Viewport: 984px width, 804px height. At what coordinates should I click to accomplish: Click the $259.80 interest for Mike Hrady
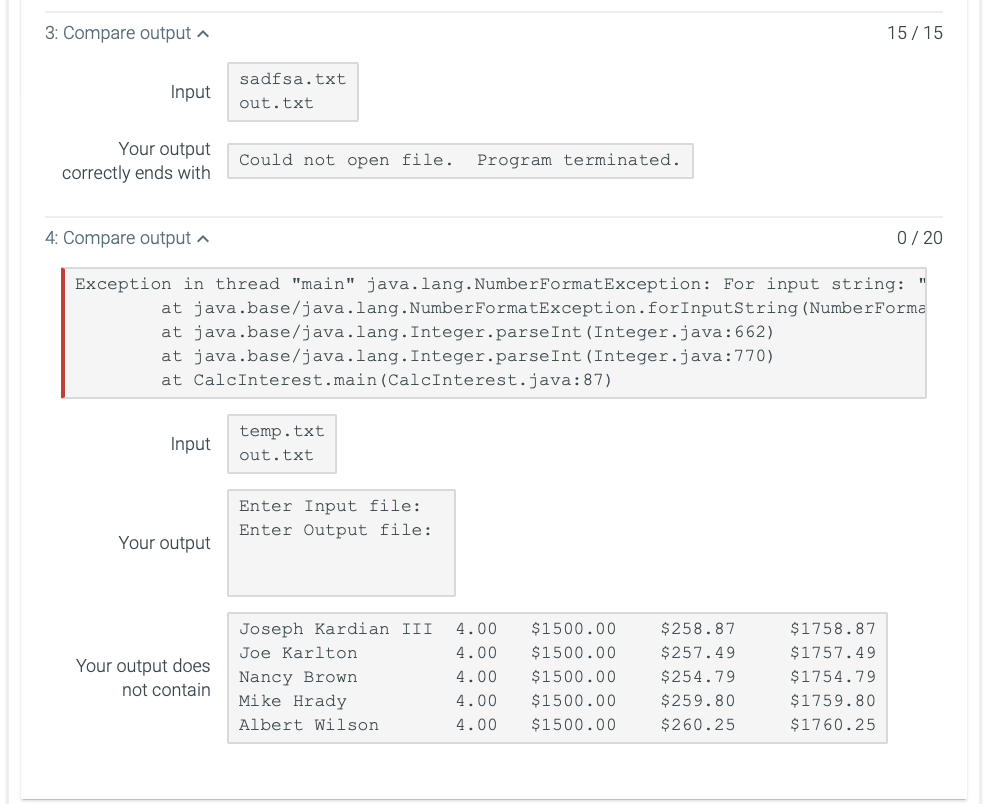tap(698, 700)
